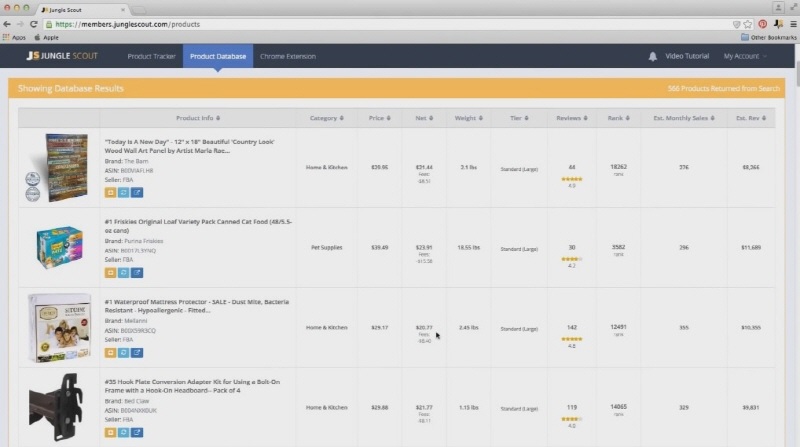Screen dimensions: 800x447
Task: Sort by Rank column
Action: click(618, 118)
